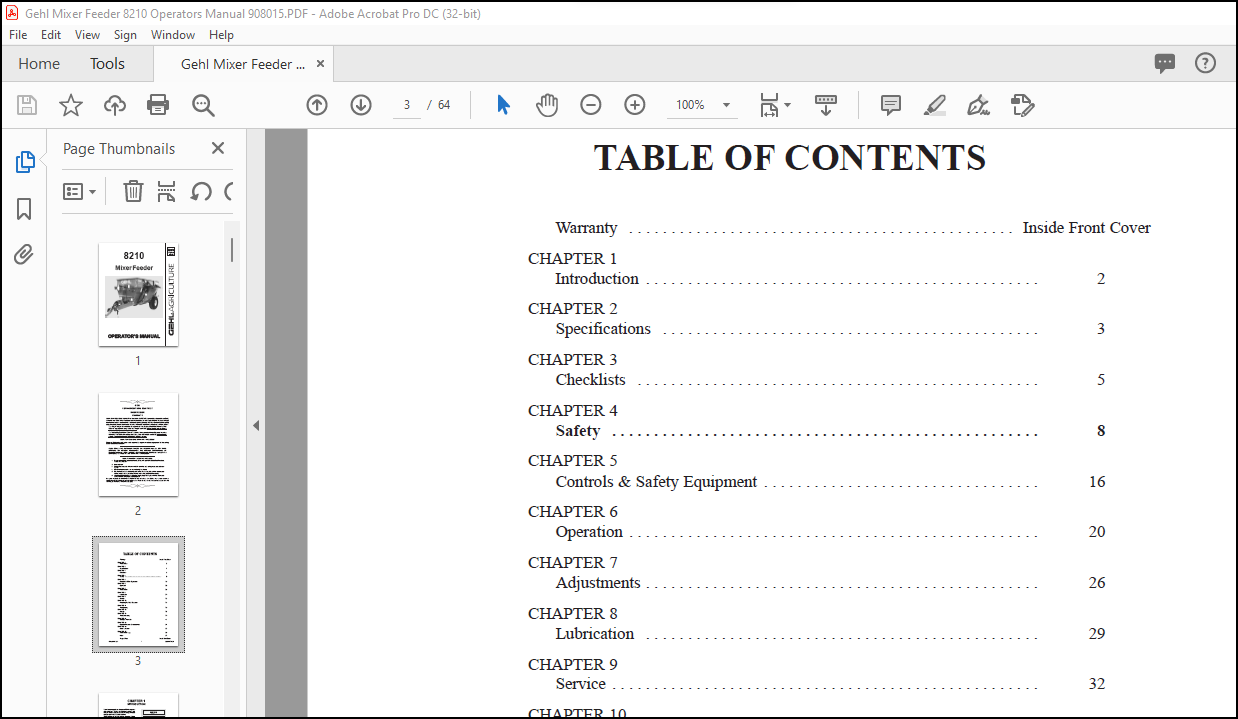This screenshot has height=719, width=1238.
Task: Bookmark document with the star icon
Action: [71, 105]
